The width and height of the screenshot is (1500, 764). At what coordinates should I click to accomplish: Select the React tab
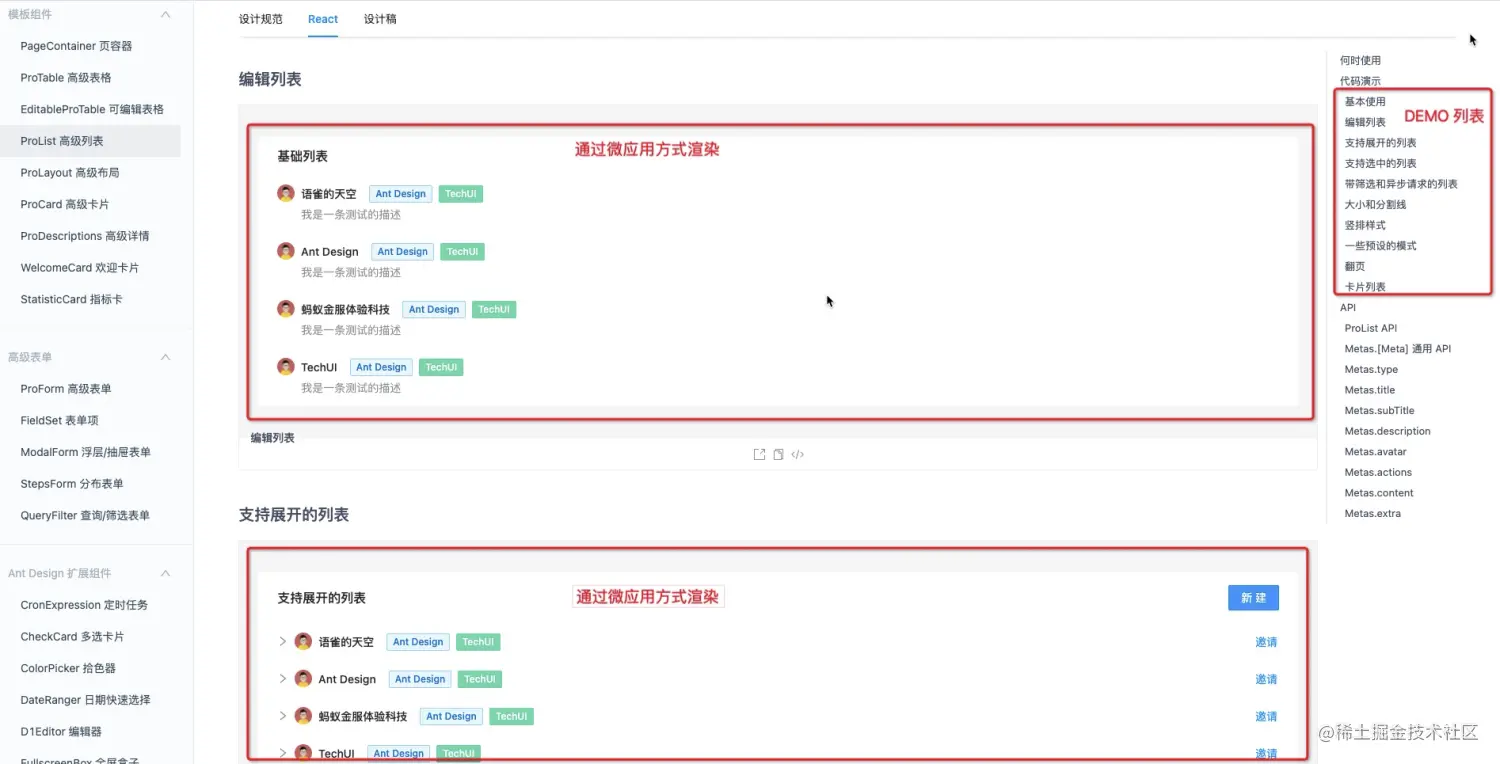[x=323, y=19]
